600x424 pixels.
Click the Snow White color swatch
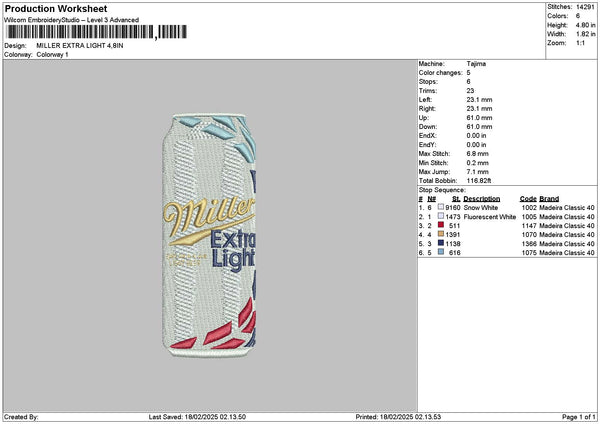441,207
